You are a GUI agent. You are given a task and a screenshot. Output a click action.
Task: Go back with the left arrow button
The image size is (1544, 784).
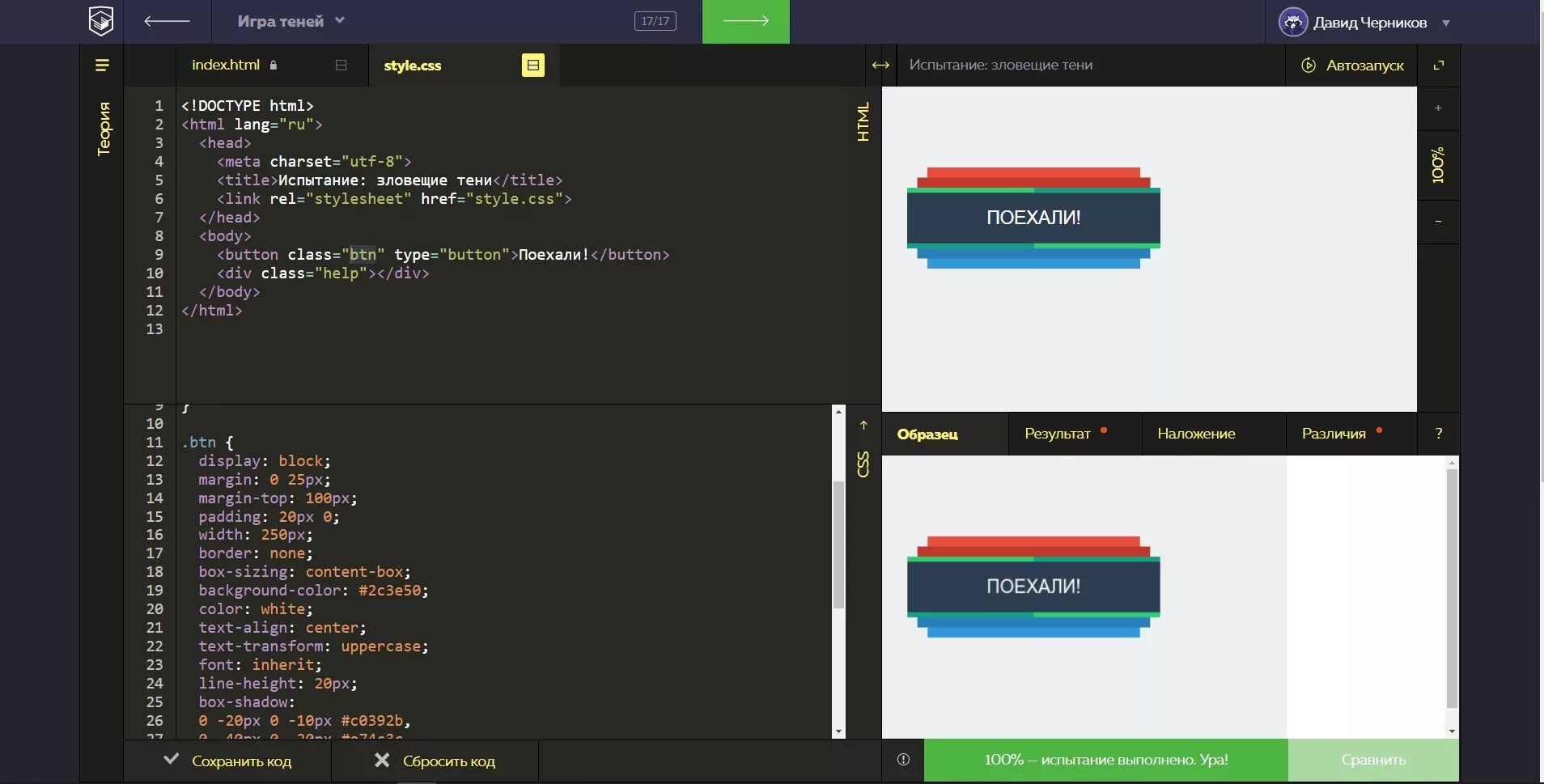pos(167,21)
